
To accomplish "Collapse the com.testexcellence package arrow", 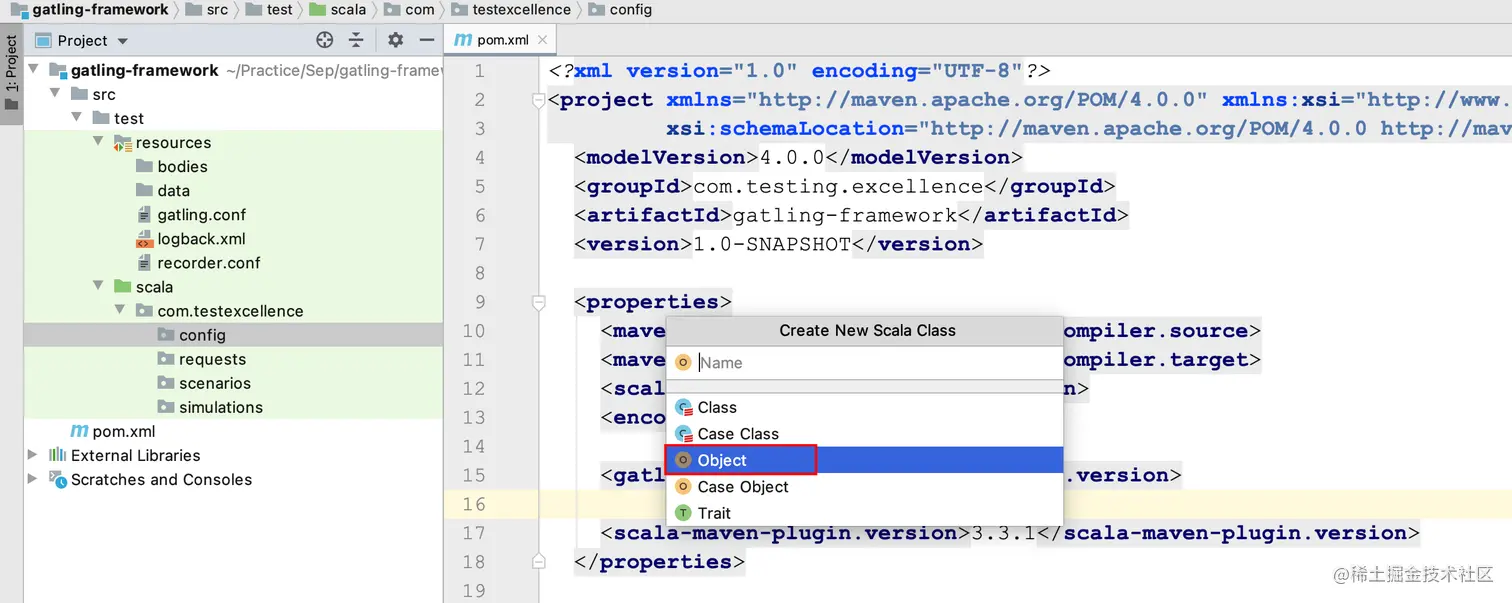I will click(121, 310).
